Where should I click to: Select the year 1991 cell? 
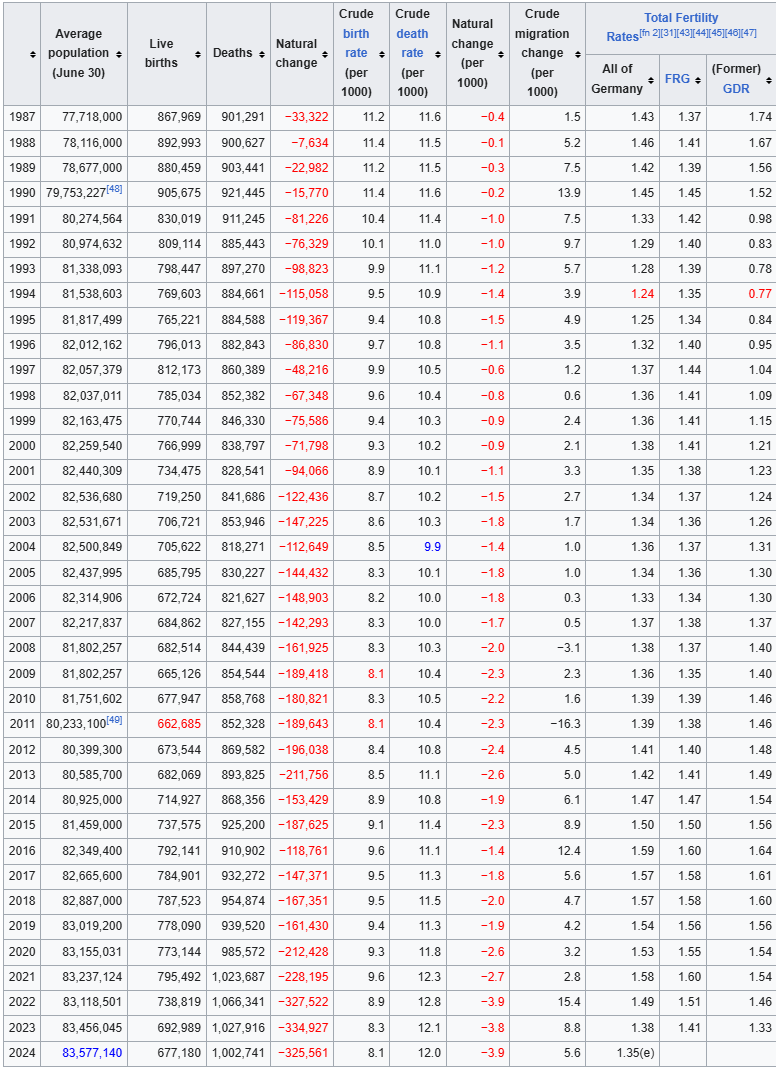coord(22,219)
